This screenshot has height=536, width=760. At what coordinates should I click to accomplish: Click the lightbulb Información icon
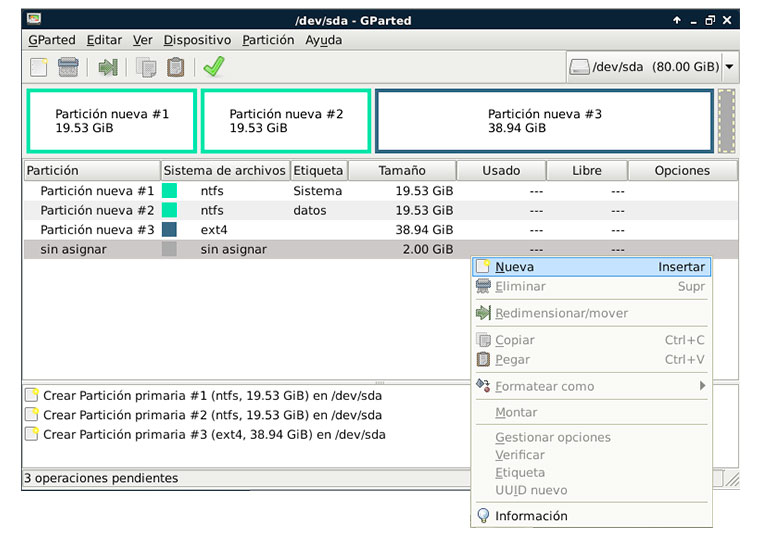[x=483, y=515]
